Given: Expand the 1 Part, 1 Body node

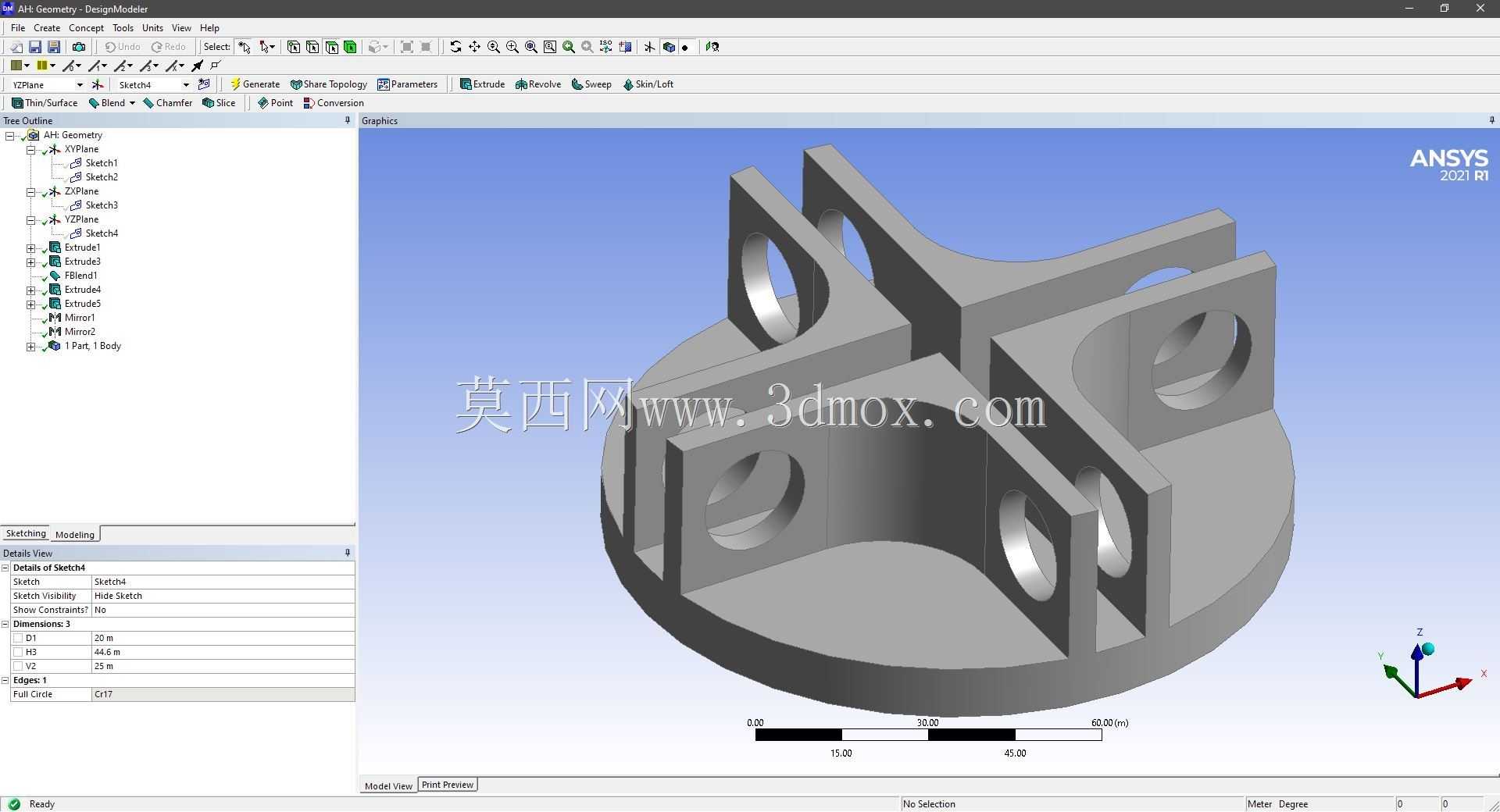Looking at the screenshot, I should tap(31, 346).
